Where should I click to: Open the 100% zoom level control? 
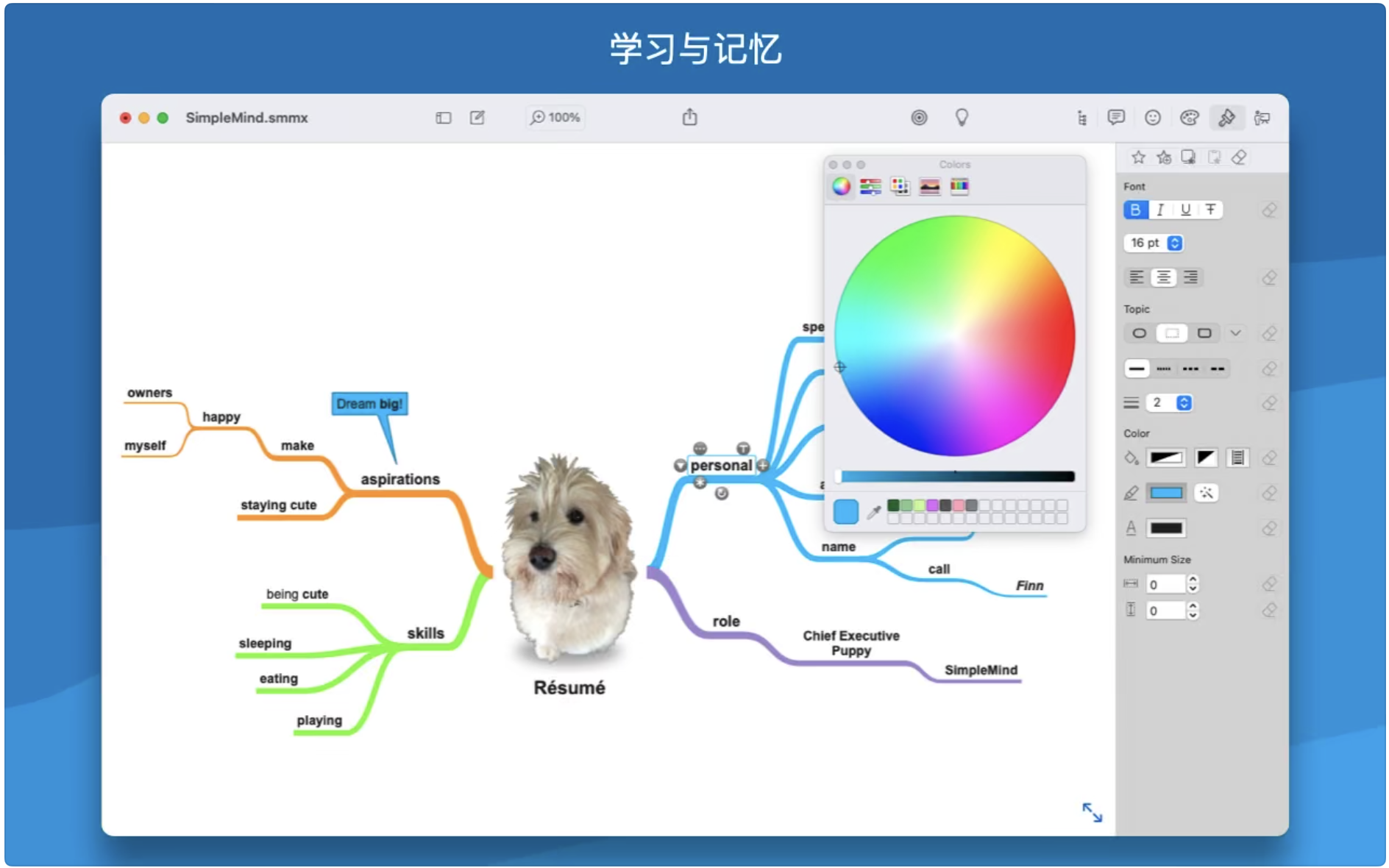point(554,117)
